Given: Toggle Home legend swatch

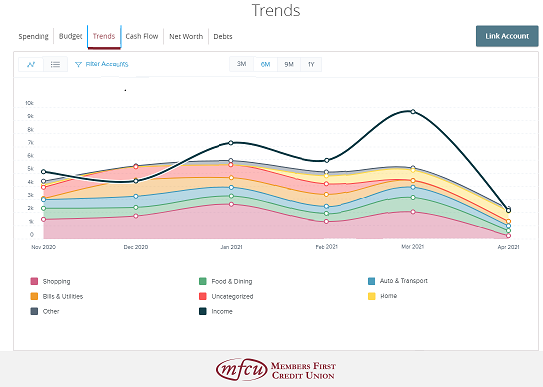Looking at the screenshot, I should pos(372,296).
